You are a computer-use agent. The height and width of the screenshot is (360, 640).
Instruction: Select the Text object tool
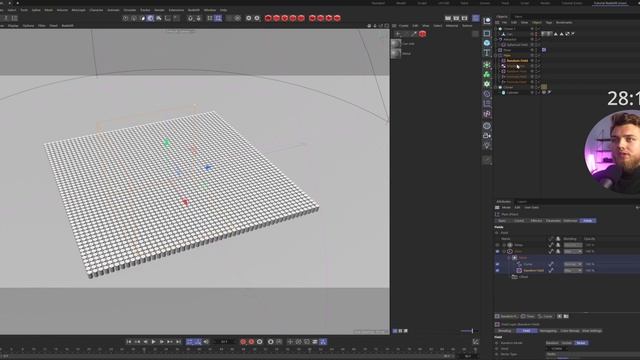[487, 53]
